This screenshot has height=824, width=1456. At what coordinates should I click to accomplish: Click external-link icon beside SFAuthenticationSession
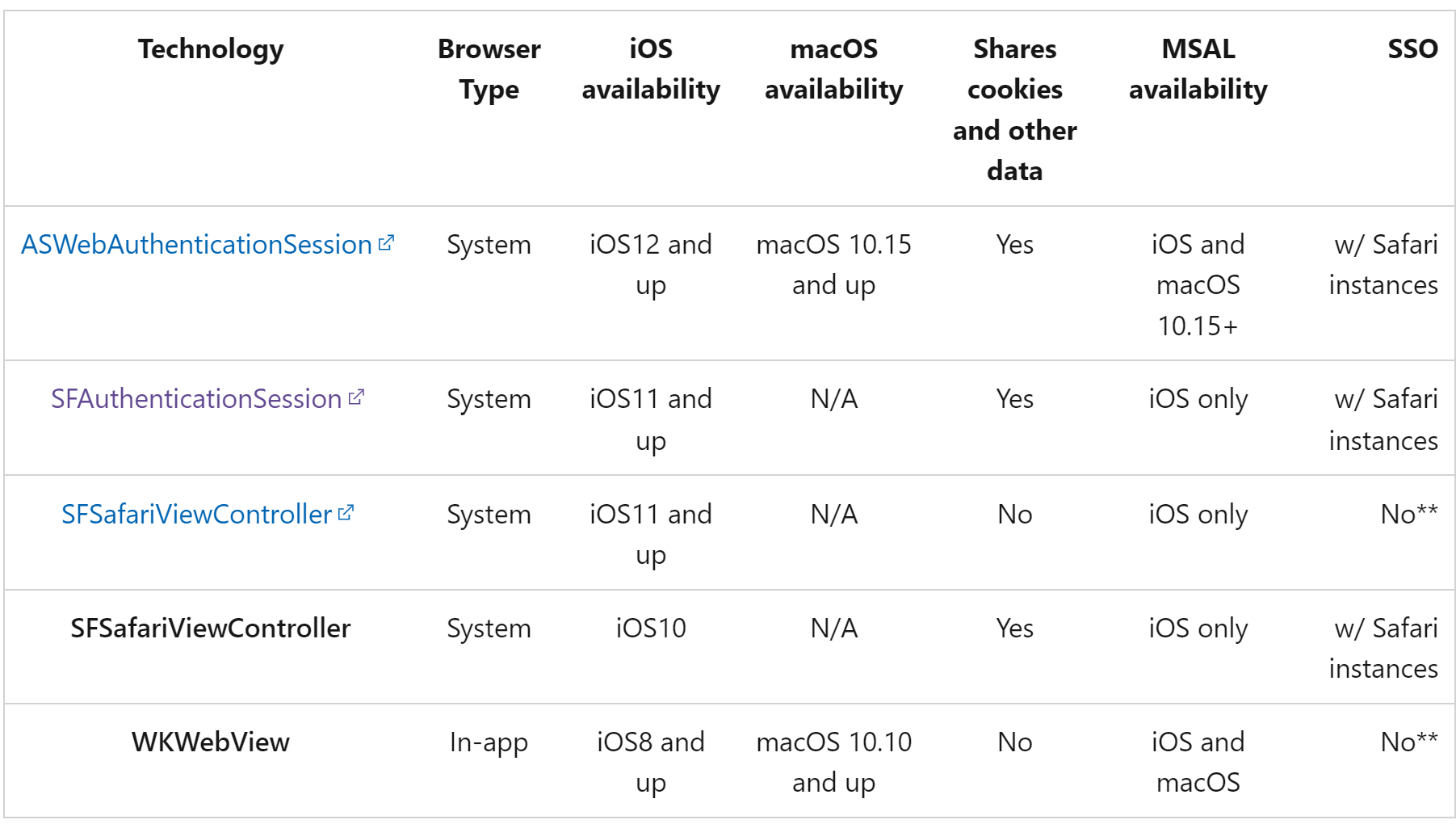coord(356,397)
